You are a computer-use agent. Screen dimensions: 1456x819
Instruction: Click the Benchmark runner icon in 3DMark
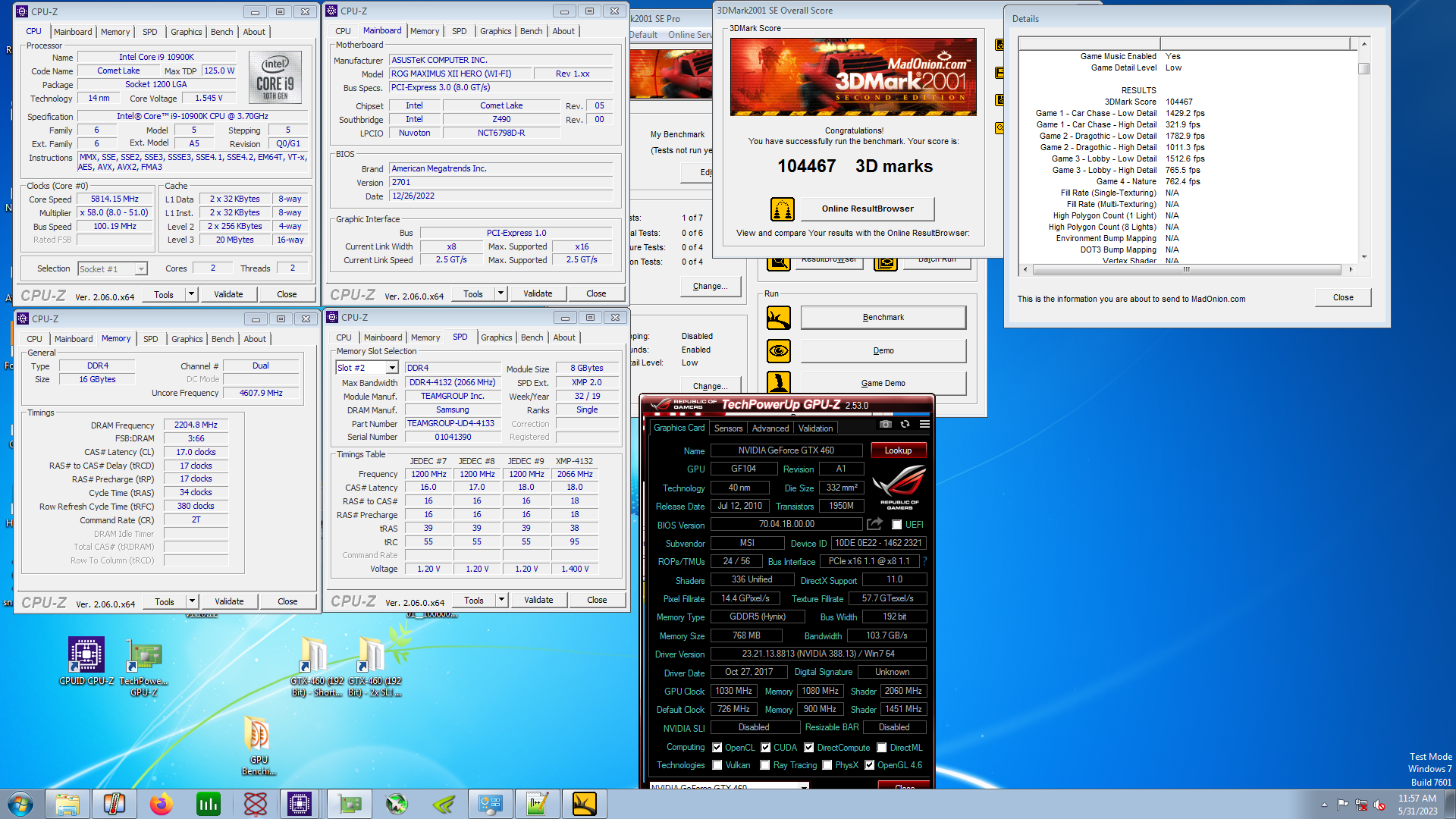pos(779,318)
